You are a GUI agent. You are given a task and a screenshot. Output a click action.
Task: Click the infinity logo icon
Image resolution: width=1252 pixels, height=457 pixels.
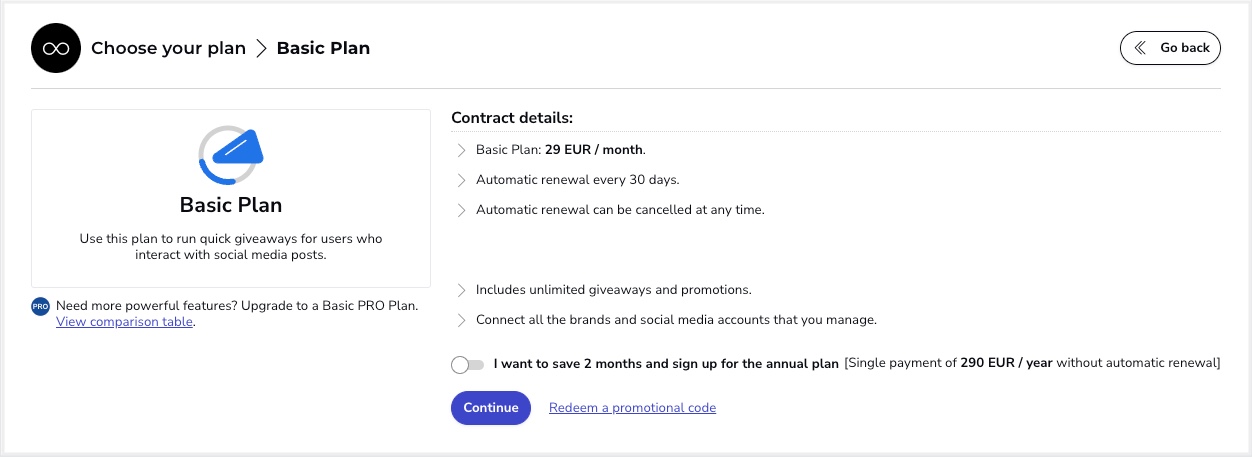(x=56, y=48)
